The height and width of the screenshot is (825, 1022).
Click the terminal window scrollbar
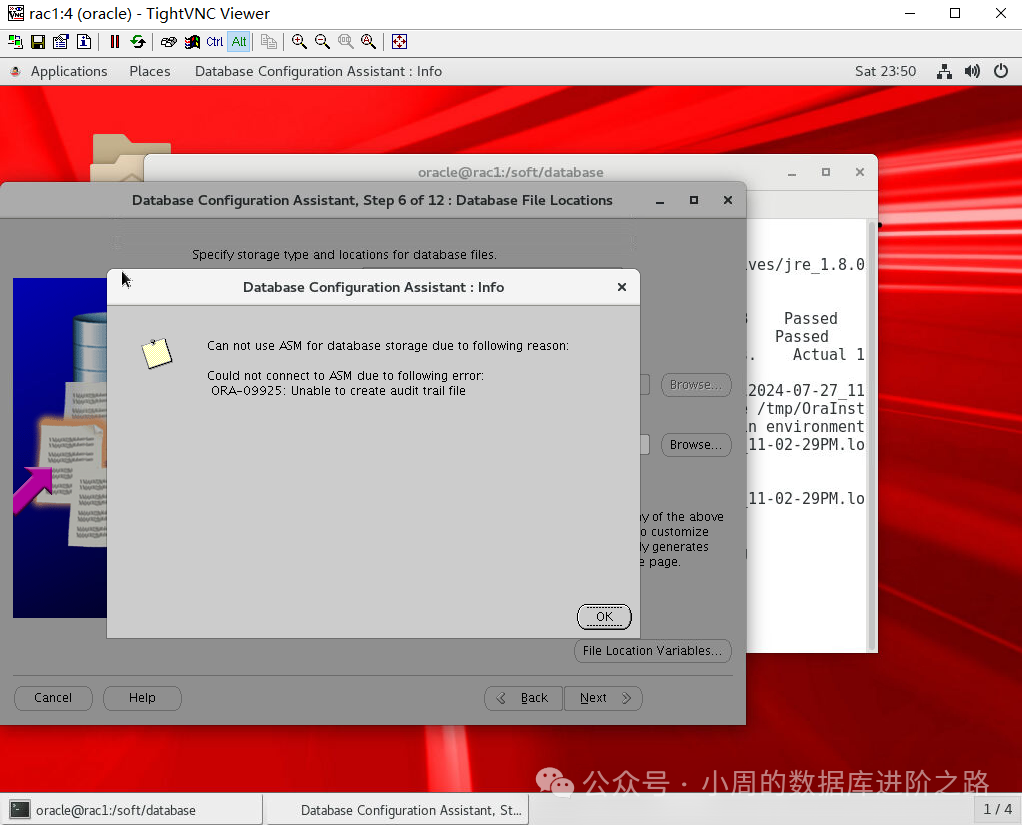coord(872,435)
